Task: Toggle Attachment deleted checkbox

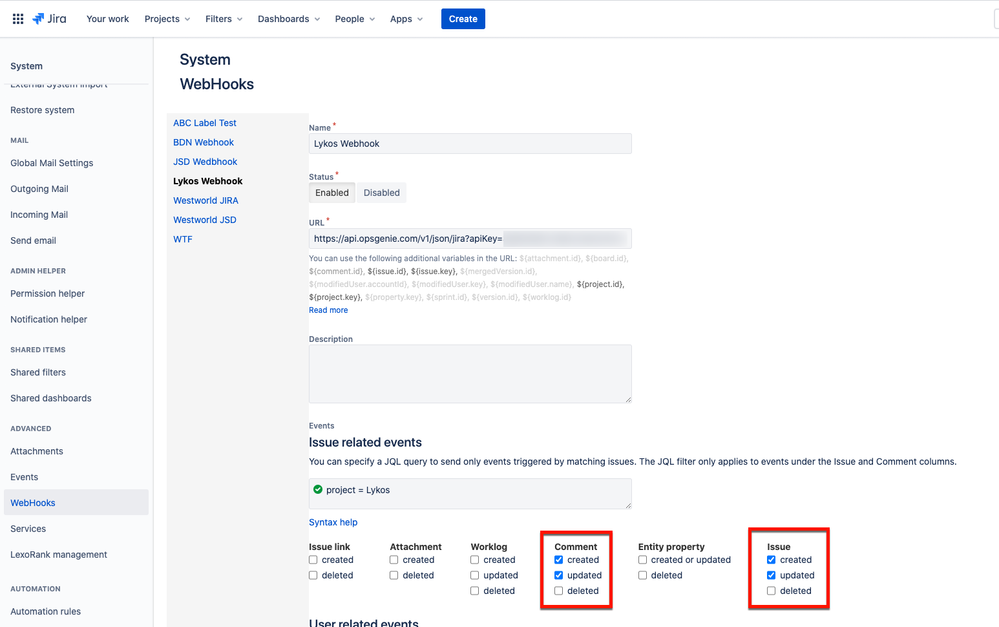Action: pyautogui.click(x=394, y=575)
